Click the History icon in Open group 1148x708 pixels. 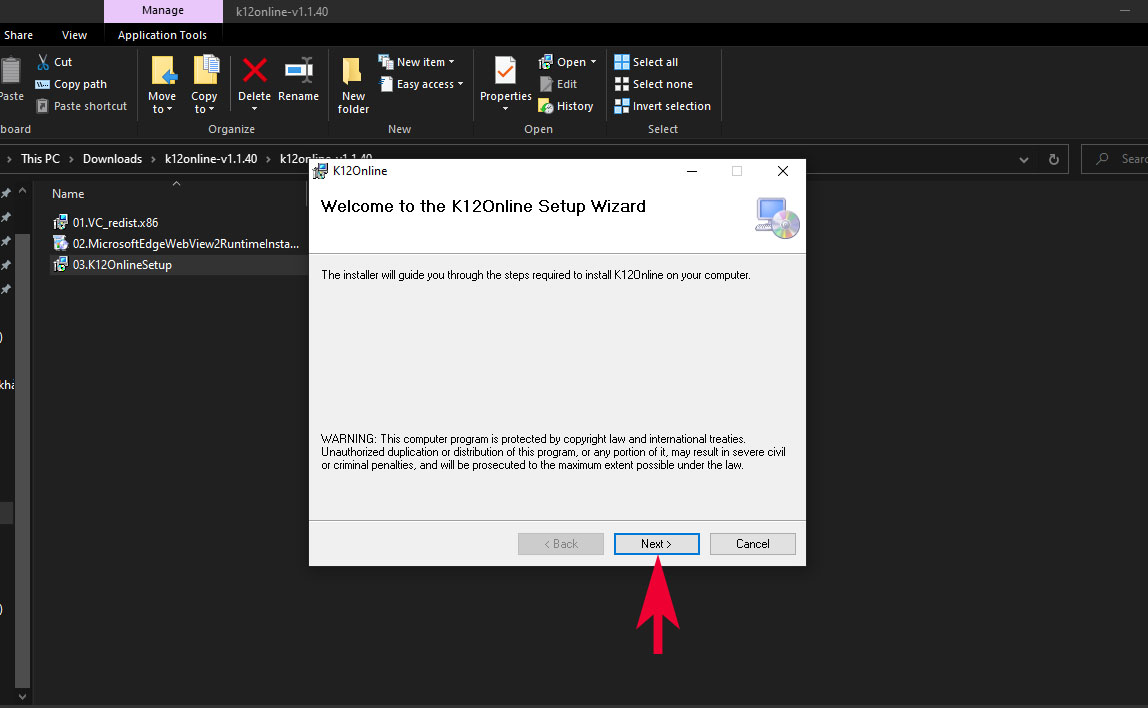point(546,106)
